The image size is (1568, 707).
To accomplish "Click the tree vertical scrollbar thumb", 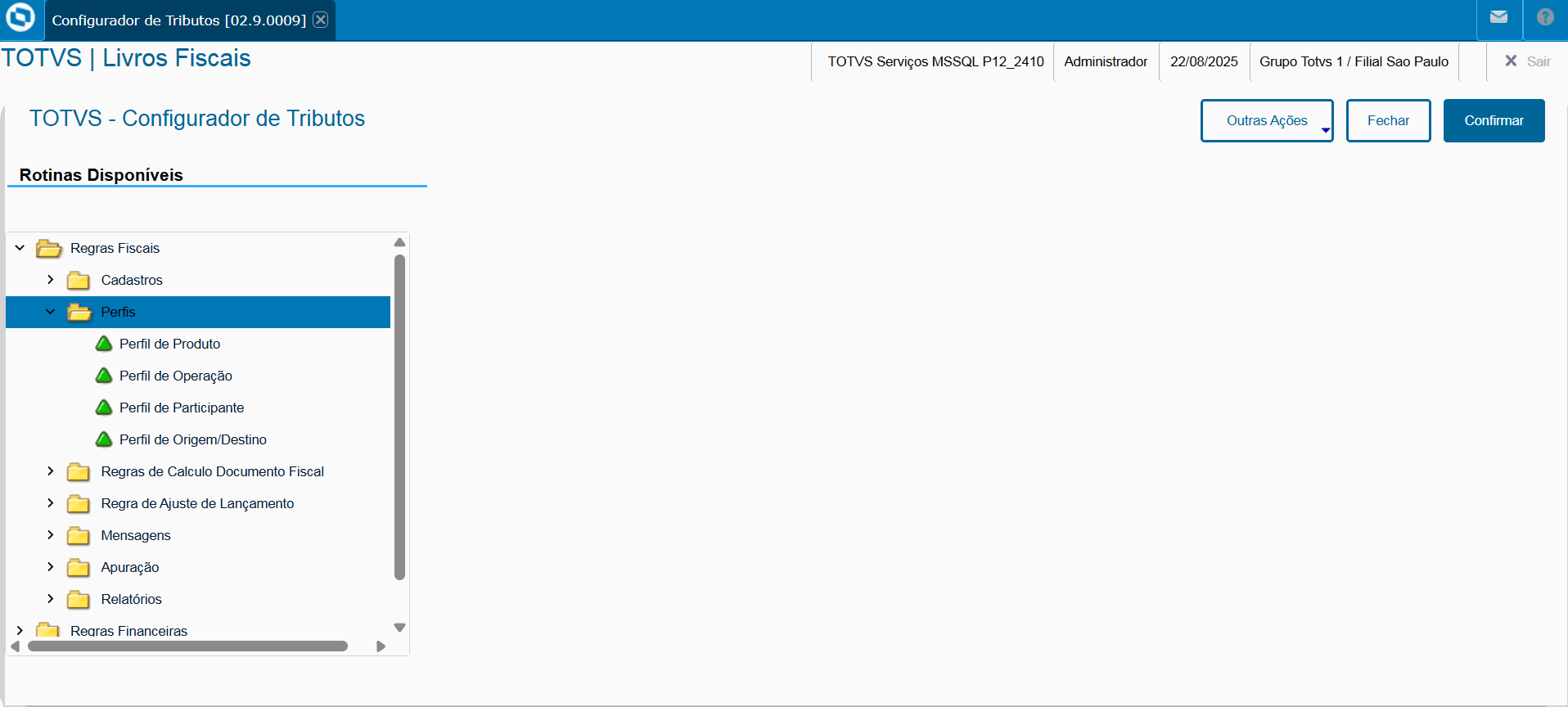I will click(399, 417).
